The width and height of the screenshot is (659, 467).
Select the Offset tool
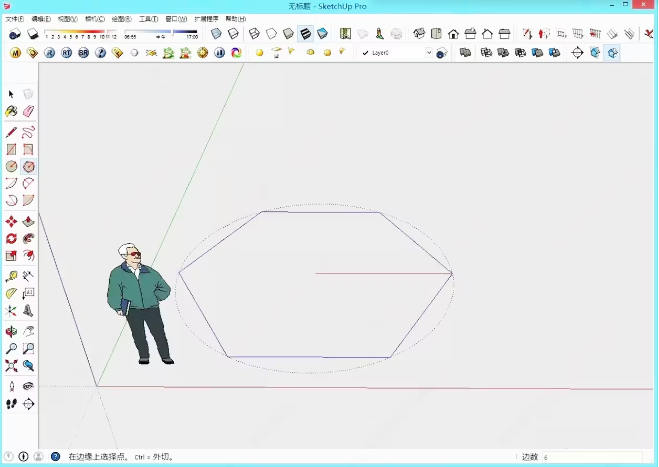coord(28,255)
